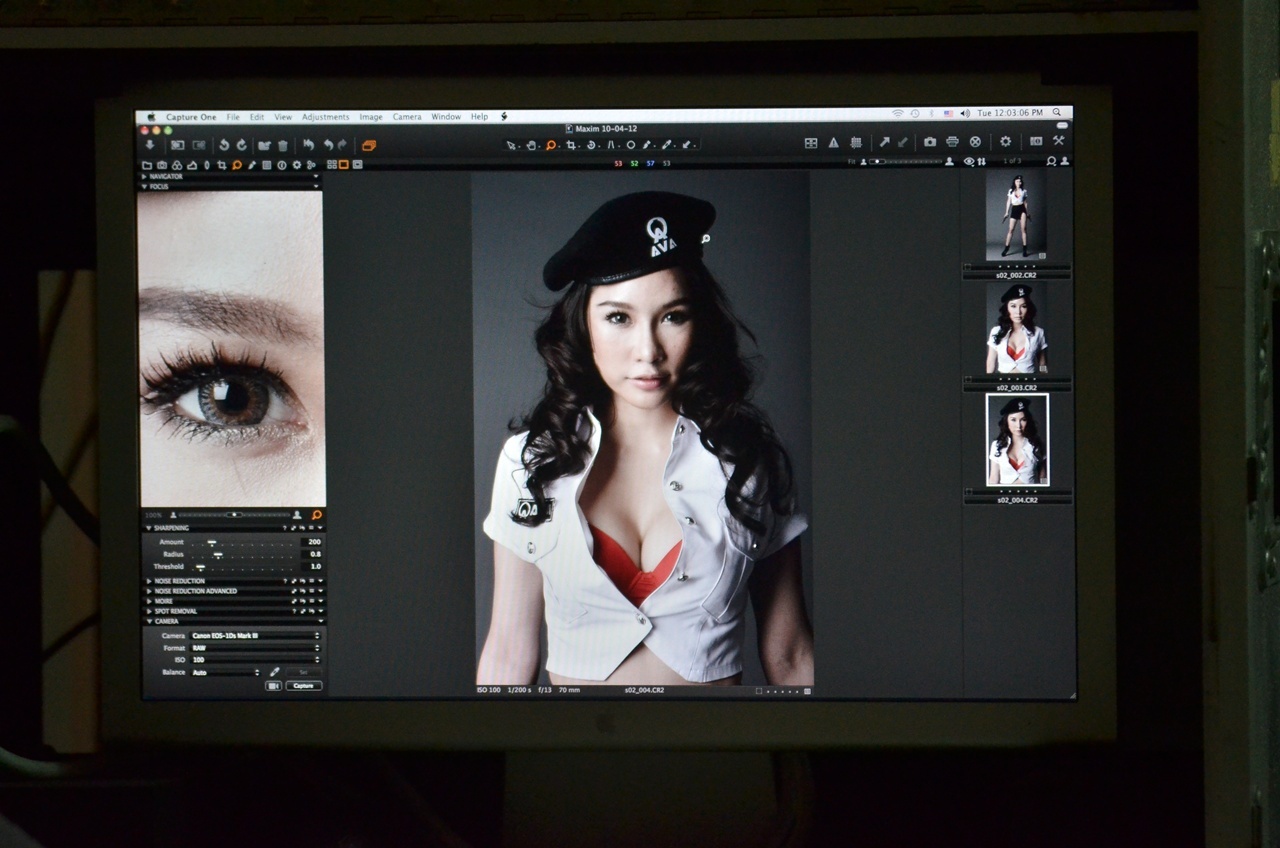The height and width of the screenshot is (848, 1280).
Task: Rotate image left with the counterclockwise arrow
Action: tap(224, 145)
